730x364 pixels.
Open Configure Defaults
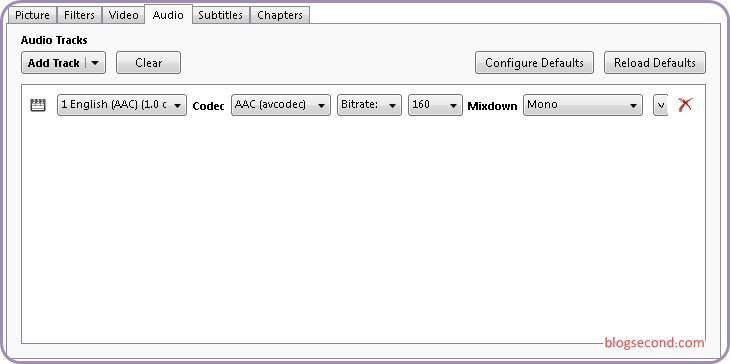point(534,63)
